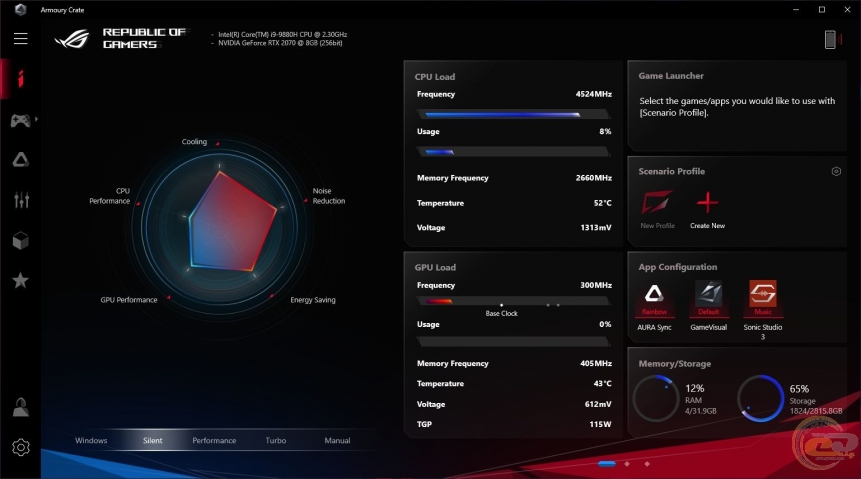Click the CPU Usage bar
The image size is (861, 479).
pyautogui.click(x=513, y=152)
